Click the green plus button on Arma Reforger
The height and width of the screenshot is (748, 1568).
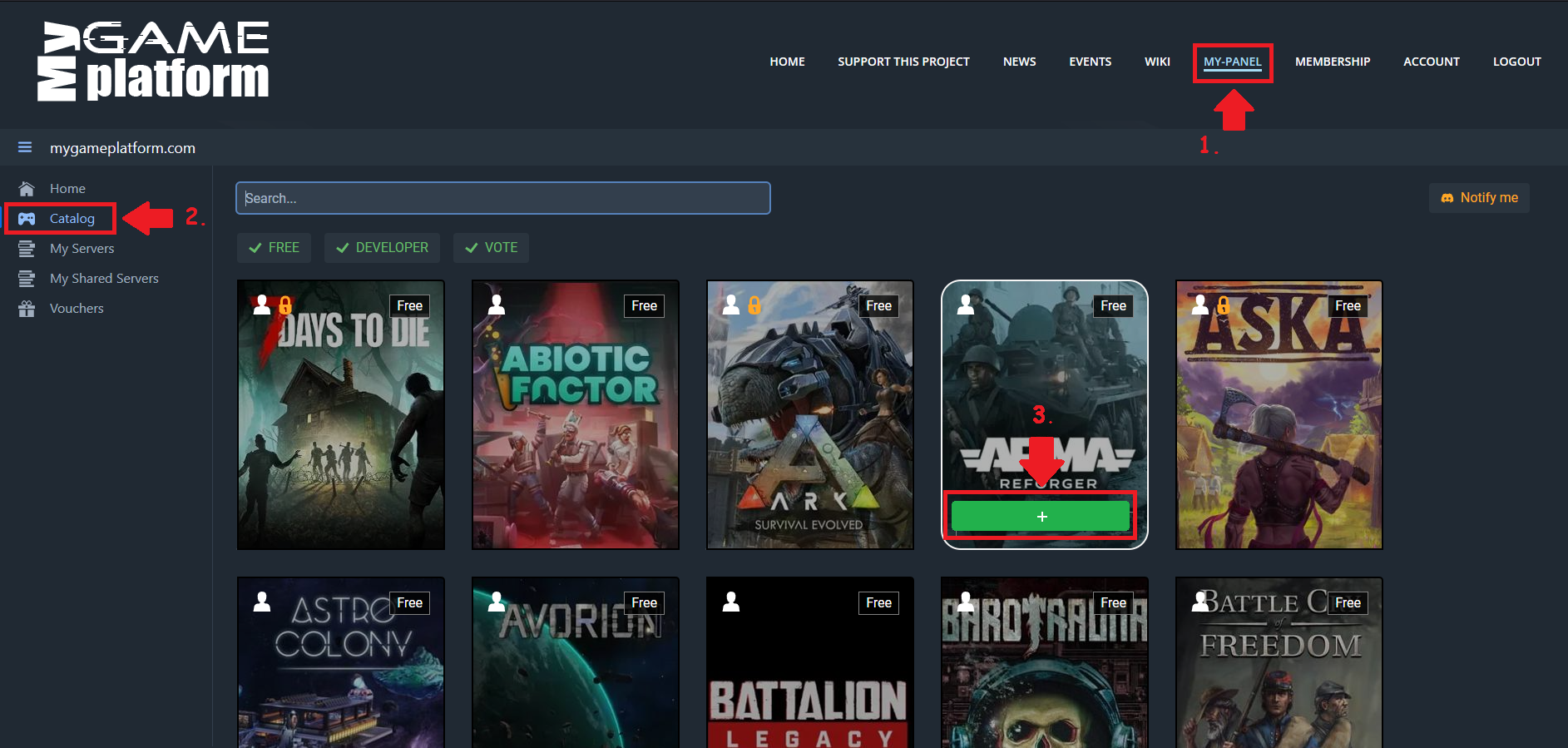pyautogui.click(x=1041, y=516)
